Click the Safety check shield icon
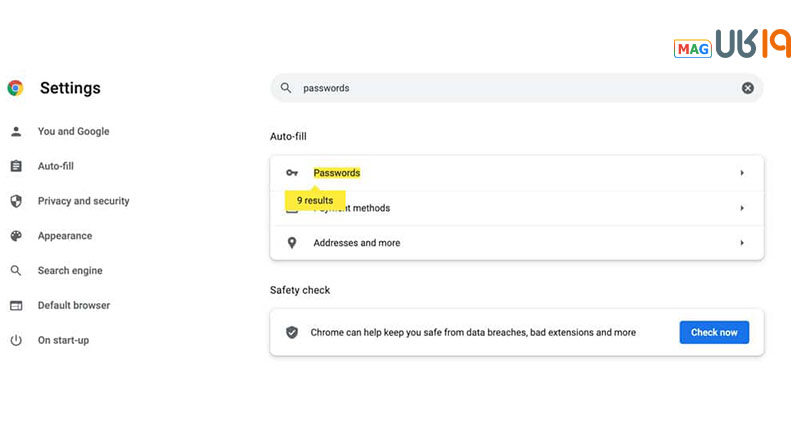Image resolution: width=800 pixels, height=444 pixels. click(x=292, y=332)
